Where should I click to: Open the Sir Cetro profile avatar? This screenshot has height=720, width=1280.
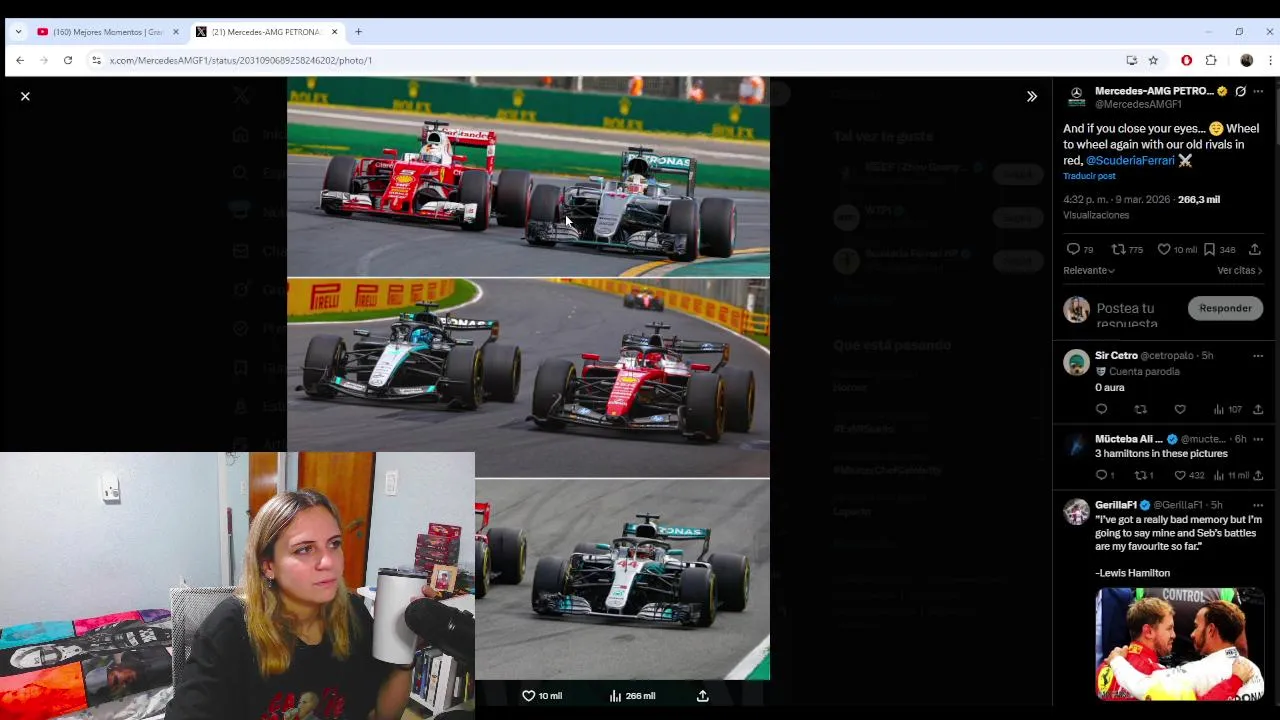(x=1076, y=362)
